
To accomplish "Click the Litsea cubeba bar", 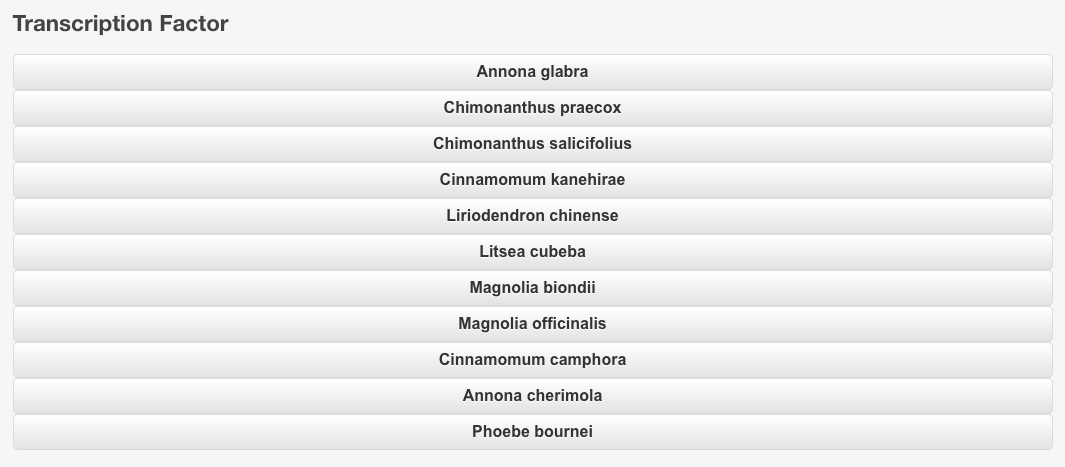I will tap(532, 252).
